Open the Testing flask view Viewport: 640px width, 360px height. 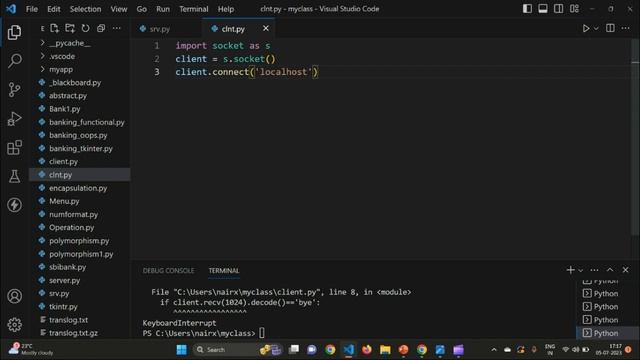pos(15,176)
